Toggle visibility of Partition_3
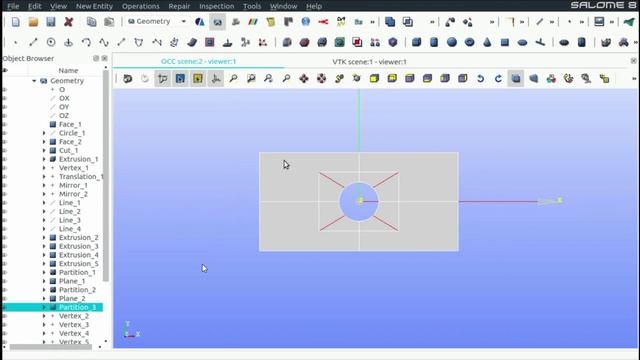The image size is (640, 360). pos(5,307)
